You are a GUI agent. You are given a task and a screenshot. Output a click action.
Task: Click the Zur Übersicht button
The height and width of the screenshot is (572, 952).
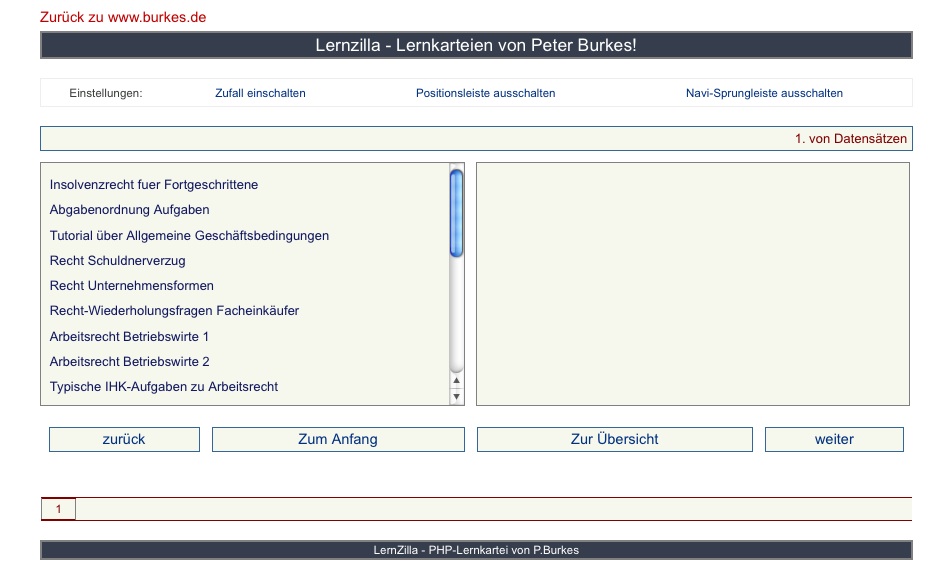pyautogui.click(x=614, y=440)
